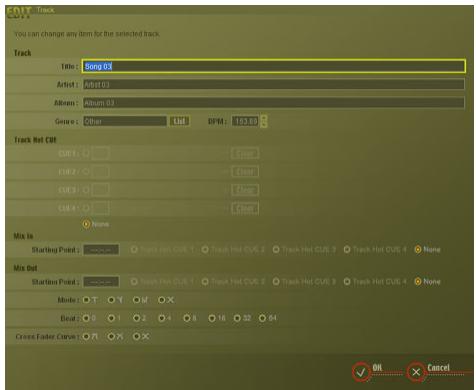Viewport: 476px width, 390px height.
Task: Set Beat to 2
Action: tap(136, 318)
